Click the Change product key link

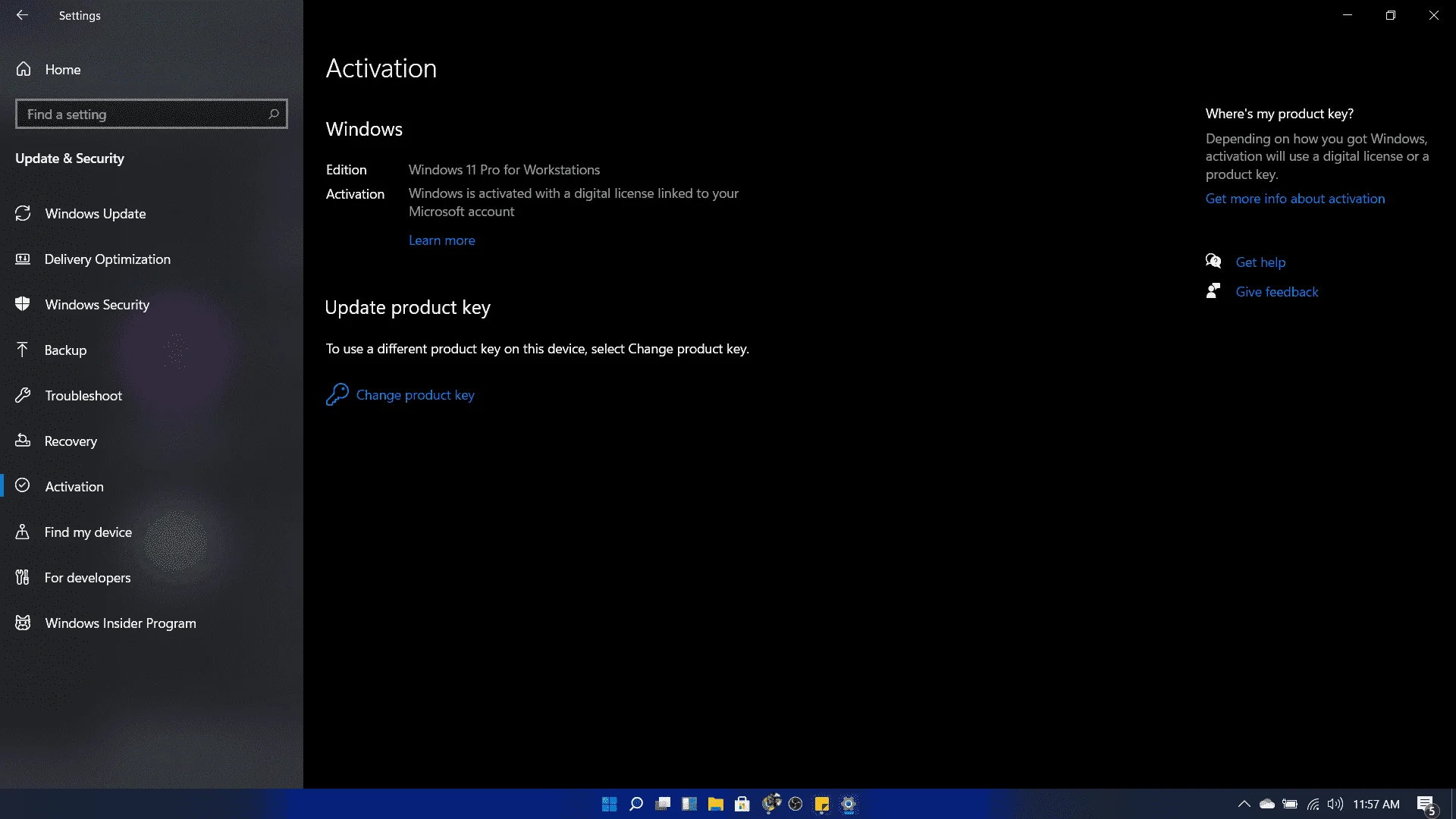pyautogui.click(x=416, y=395)
